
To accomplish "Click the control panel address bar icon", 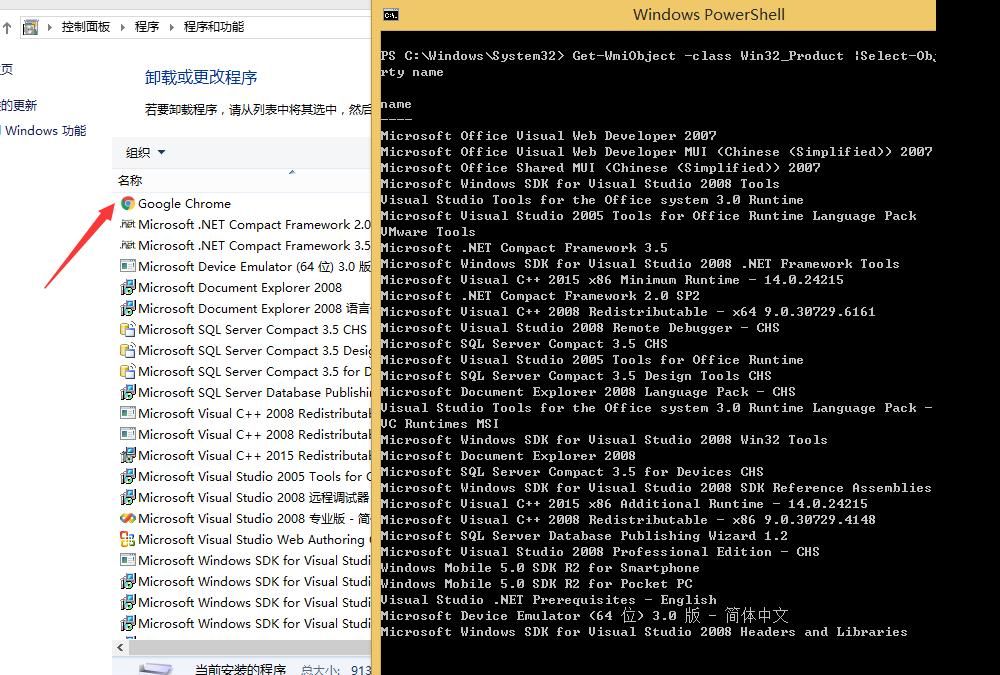I will point(31,27).
